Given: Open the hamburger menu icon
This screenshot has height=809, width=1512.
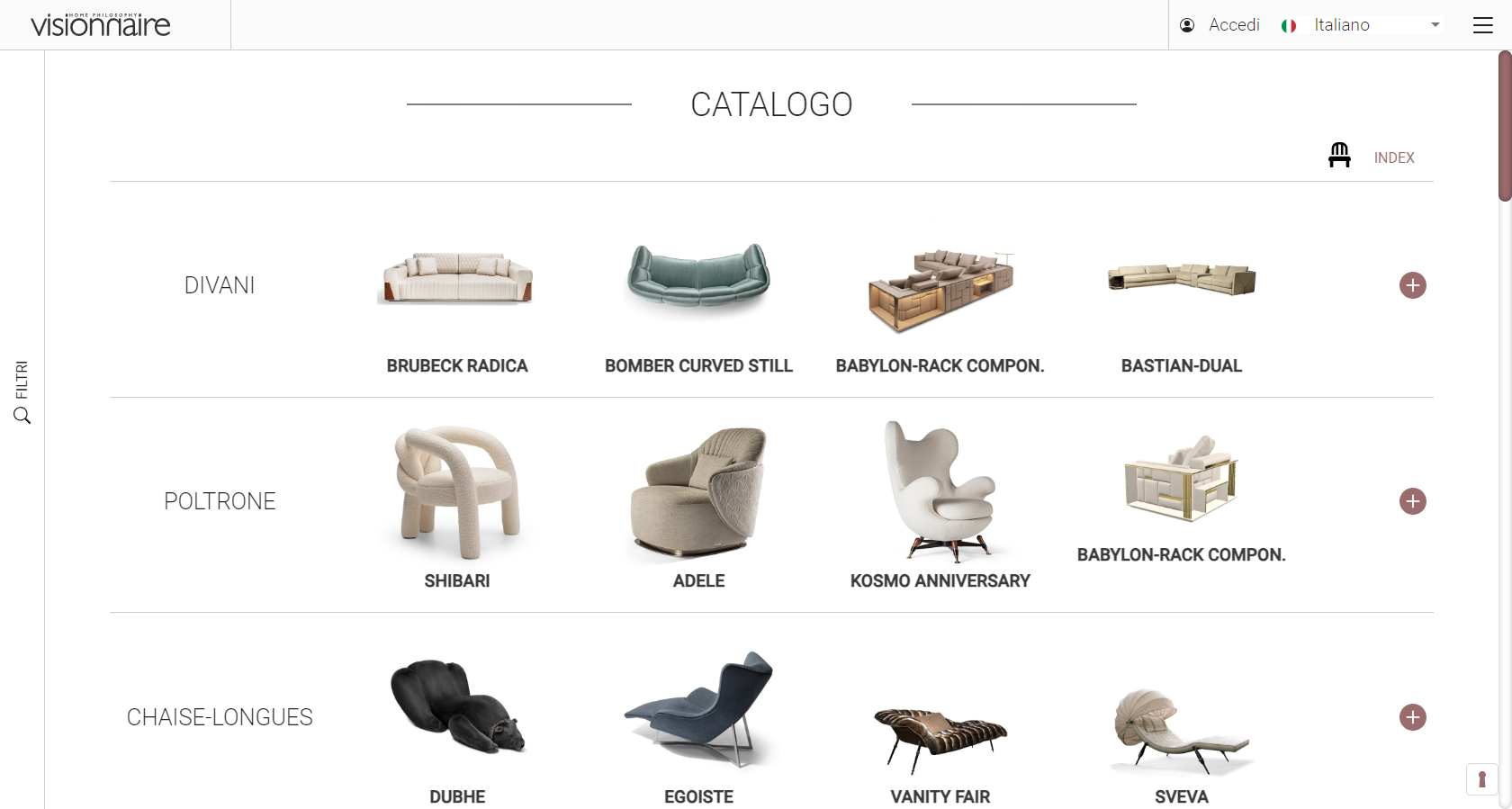Looking at the screenshot, I should click(1482, 25).
